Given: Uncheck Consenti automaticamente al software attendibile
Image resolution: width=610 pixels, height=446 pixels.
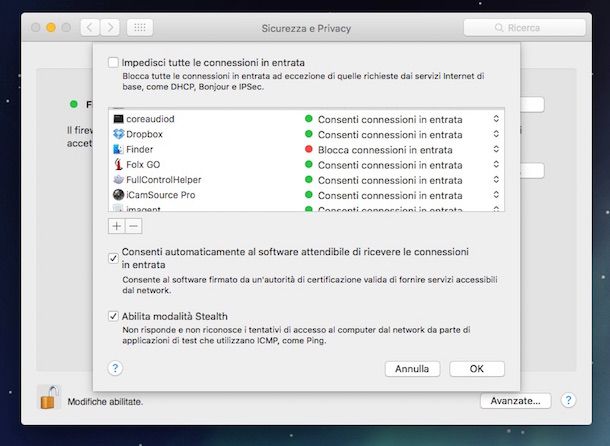Looking at the screenshot, I should [x=113, y=258].
